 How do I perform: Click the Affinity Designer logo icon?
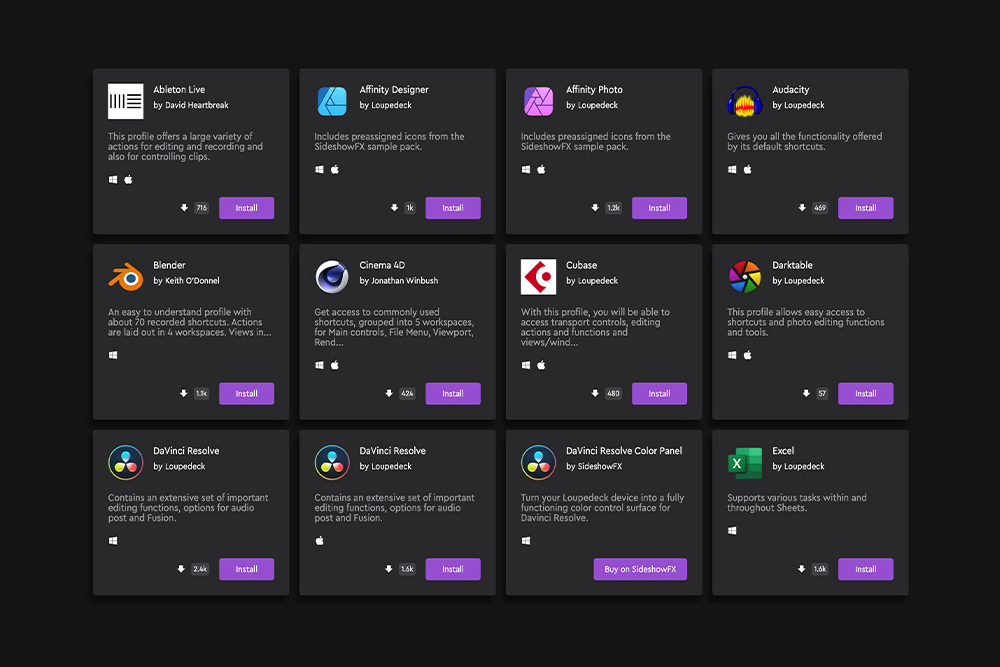click(x=332, y=101)
